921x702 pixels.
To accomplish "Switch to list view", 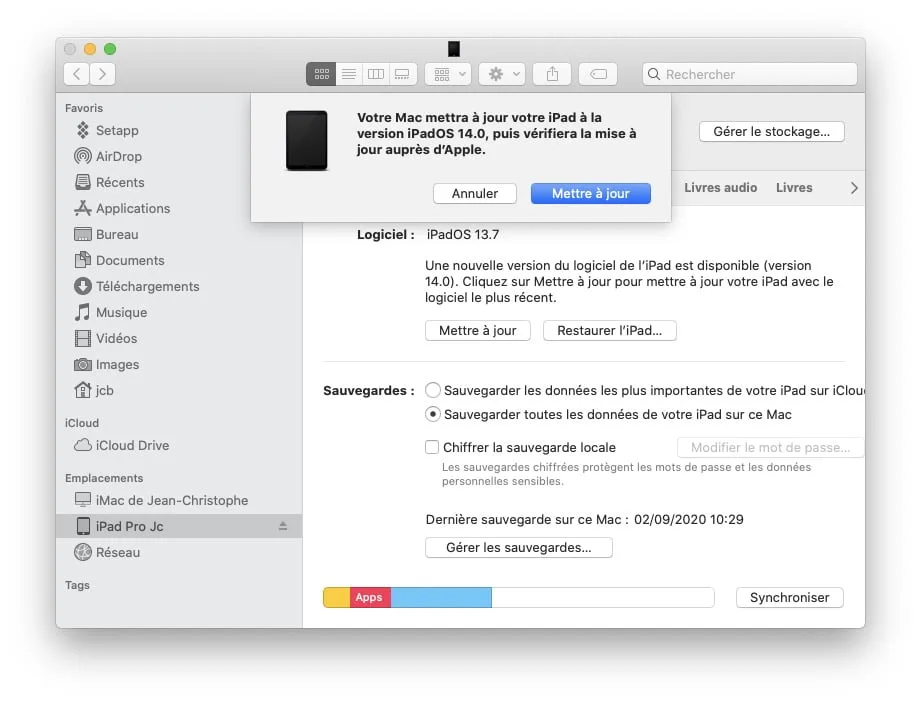I will coord(349,74).
